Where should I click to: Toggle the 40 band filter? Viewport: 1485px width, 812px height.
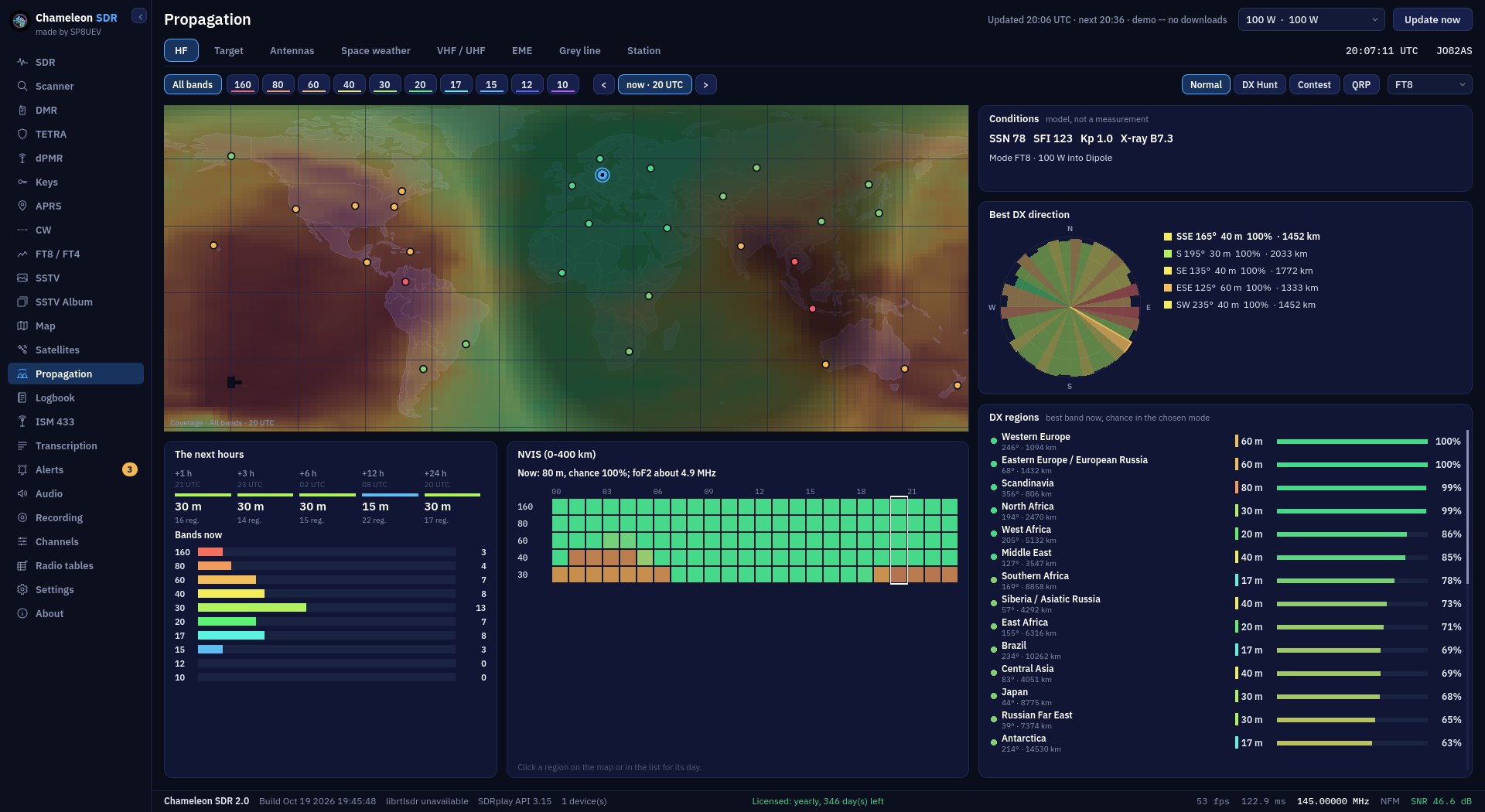click(349, 84)
